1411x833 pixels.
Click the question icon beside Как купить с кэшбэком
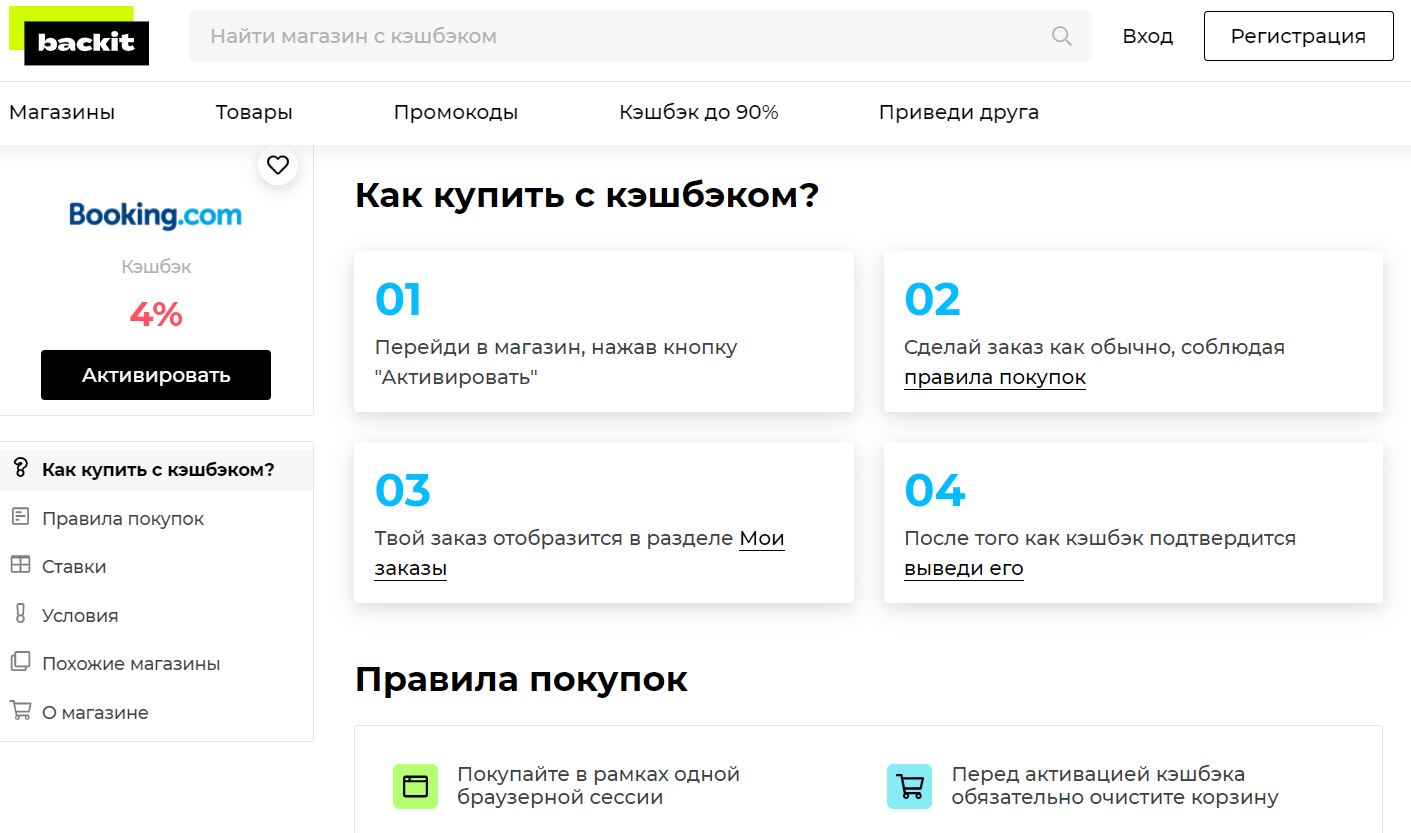coord(20,468)
